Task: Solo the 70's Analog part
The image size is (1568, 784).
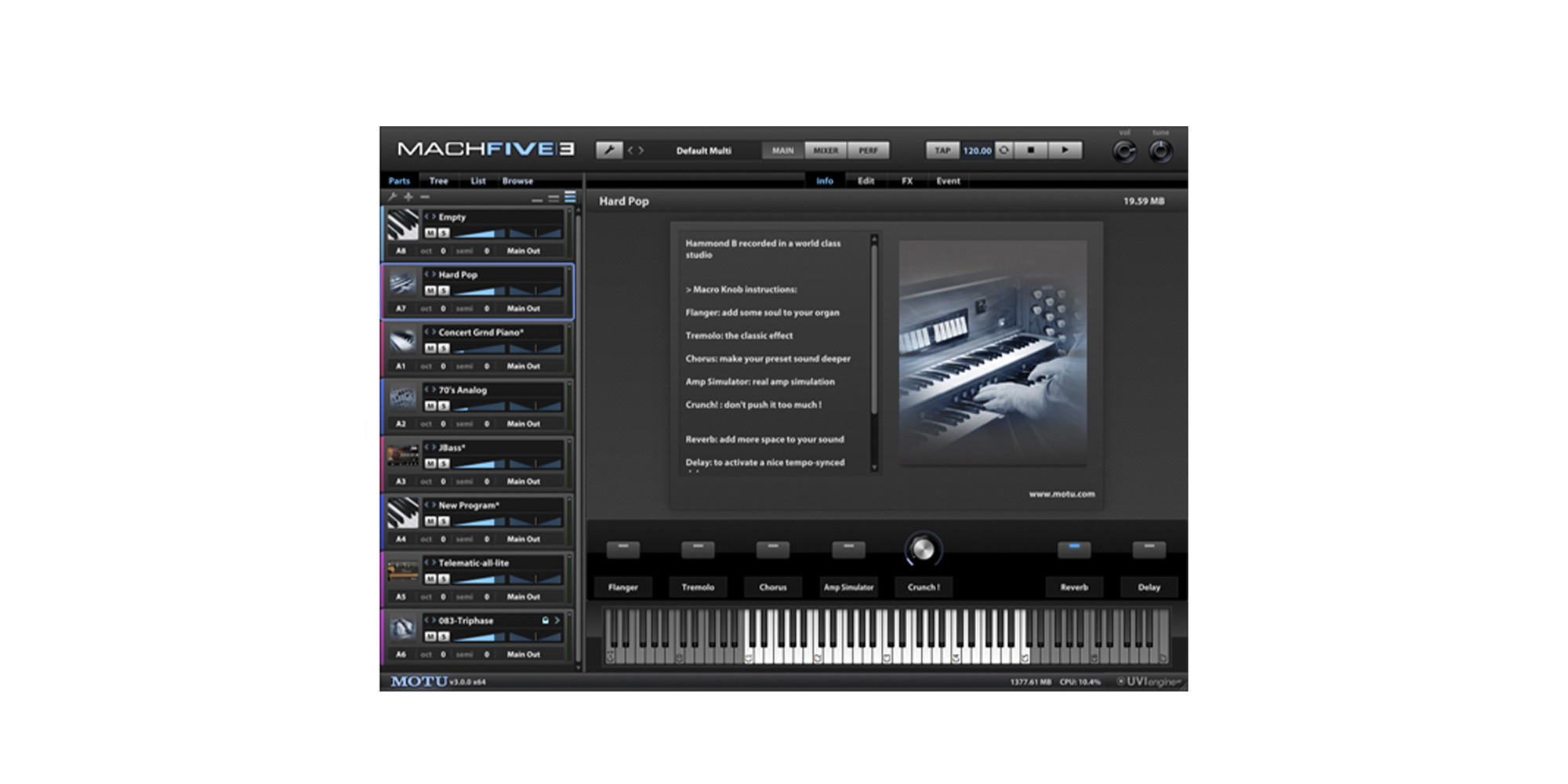Action: tap(444, 406)
